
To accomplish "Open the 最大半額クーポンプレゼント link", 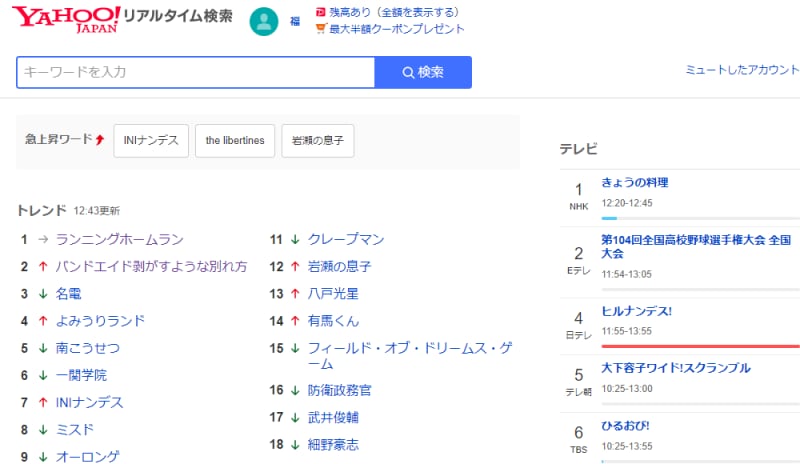I will point(397,29).
